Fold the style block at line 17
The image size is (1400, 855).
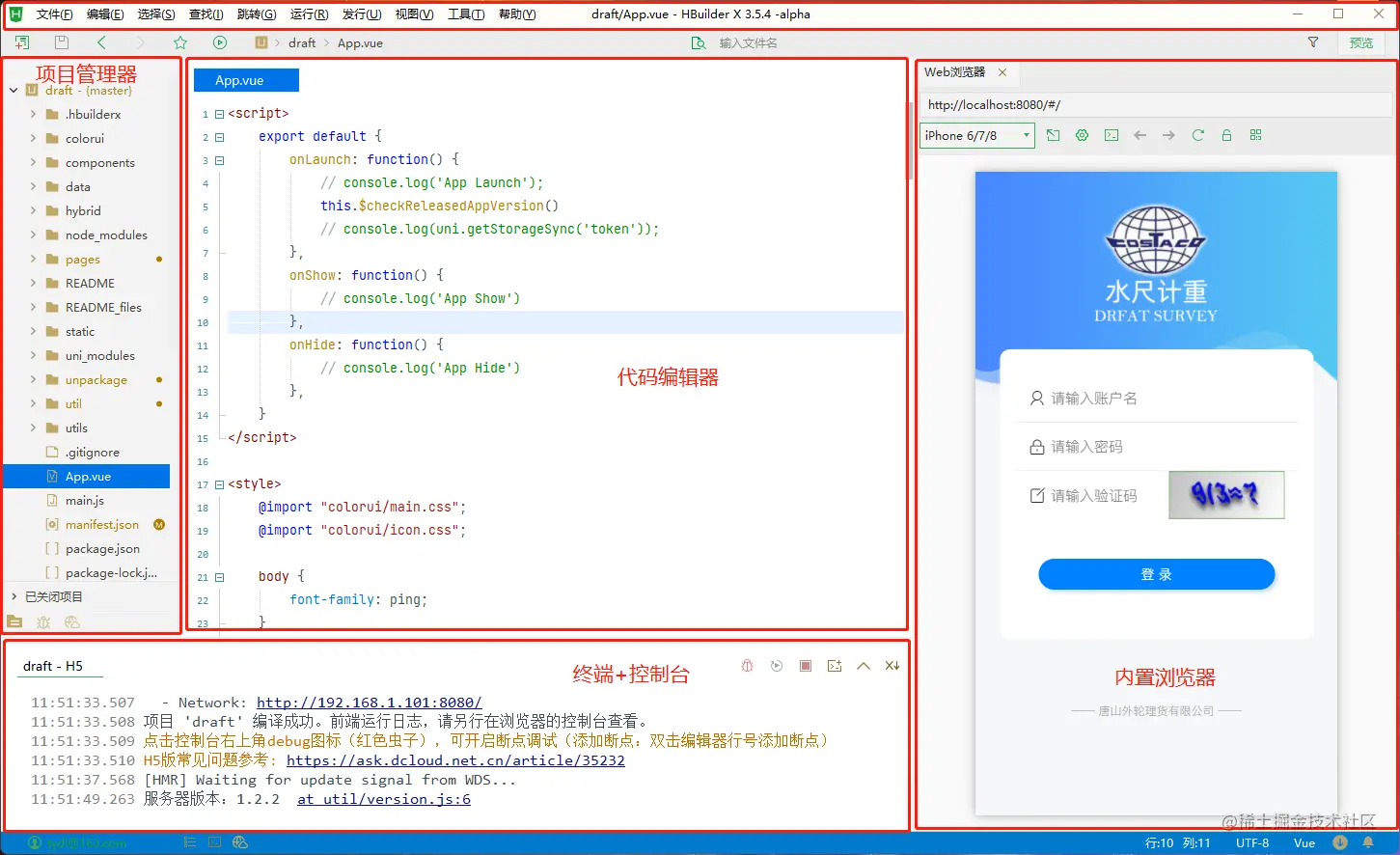pyautogui.click(x=219, y=484)
